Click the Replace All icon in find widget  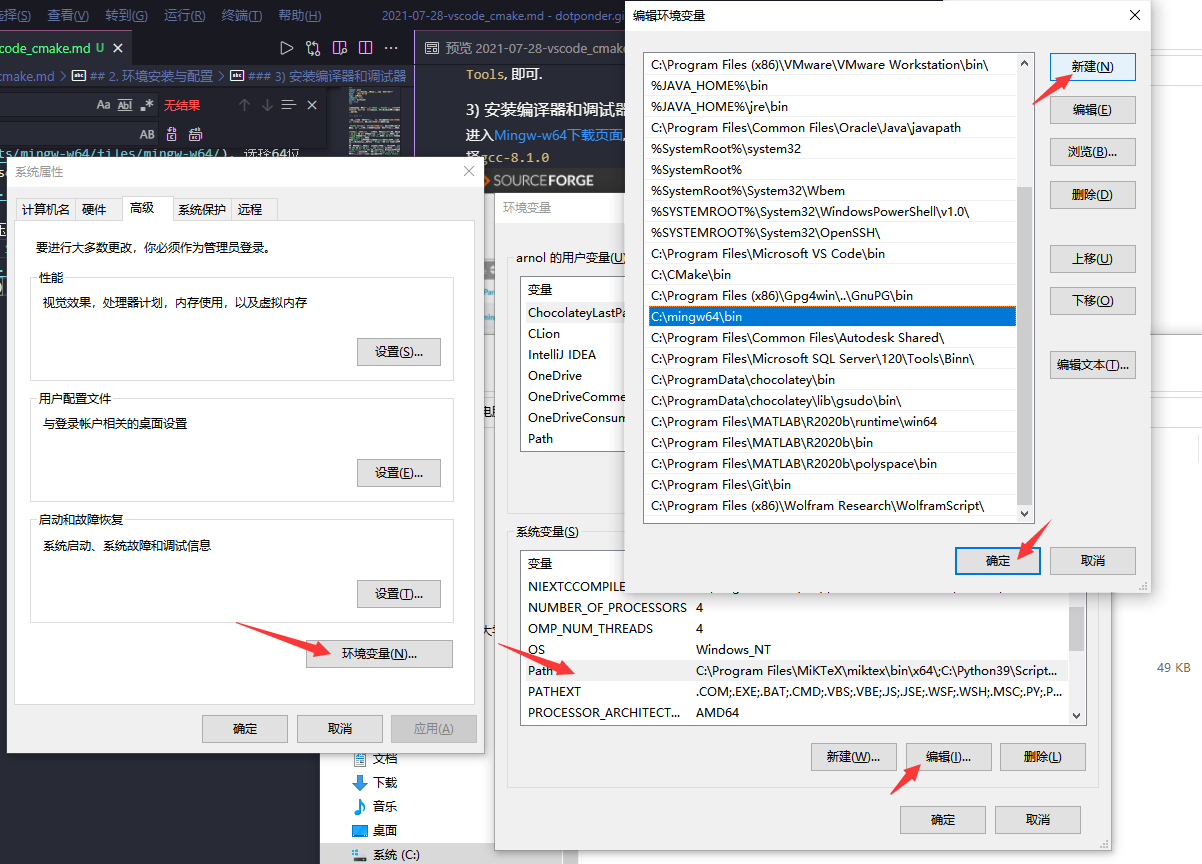(196, 134)
